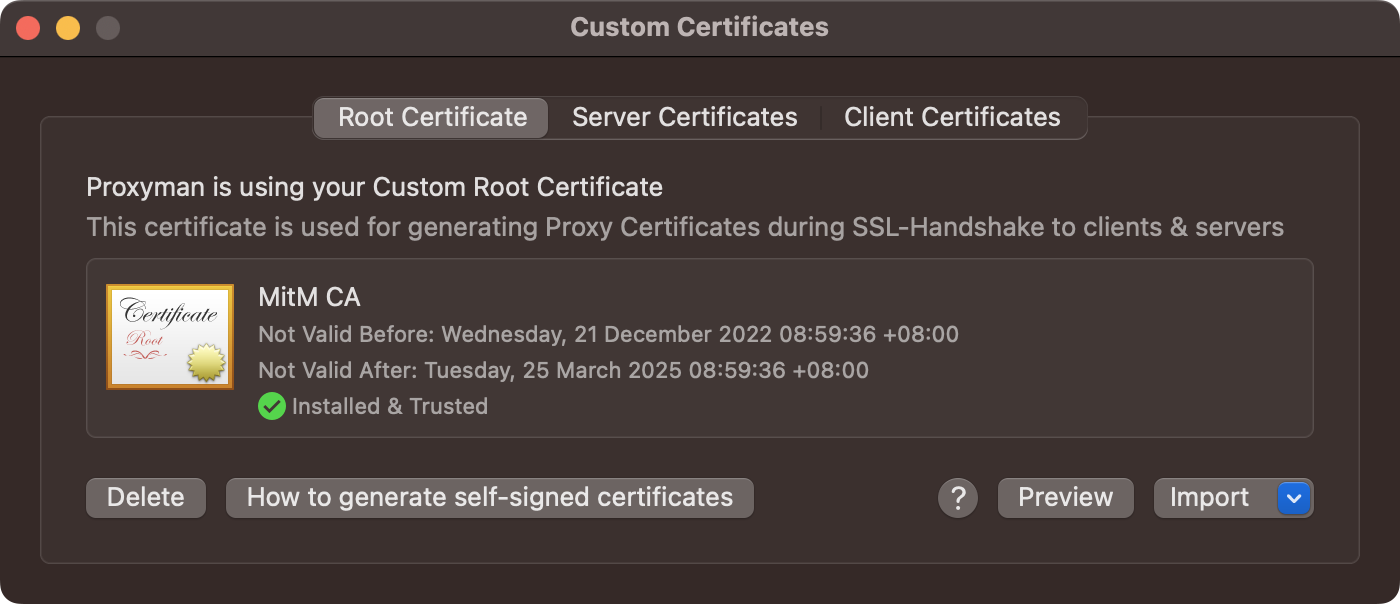The image size is (1400, 604).
Task: Open How to generate self-signed certificates
Action: 489,498
